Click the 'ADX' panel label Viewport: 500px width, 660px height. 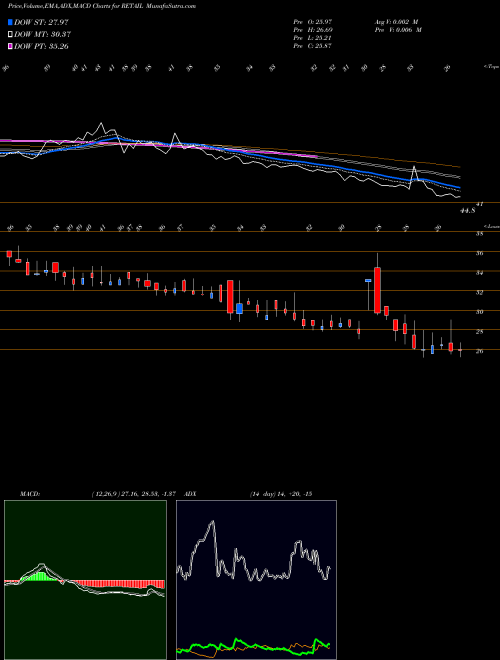tap(190, 493)
